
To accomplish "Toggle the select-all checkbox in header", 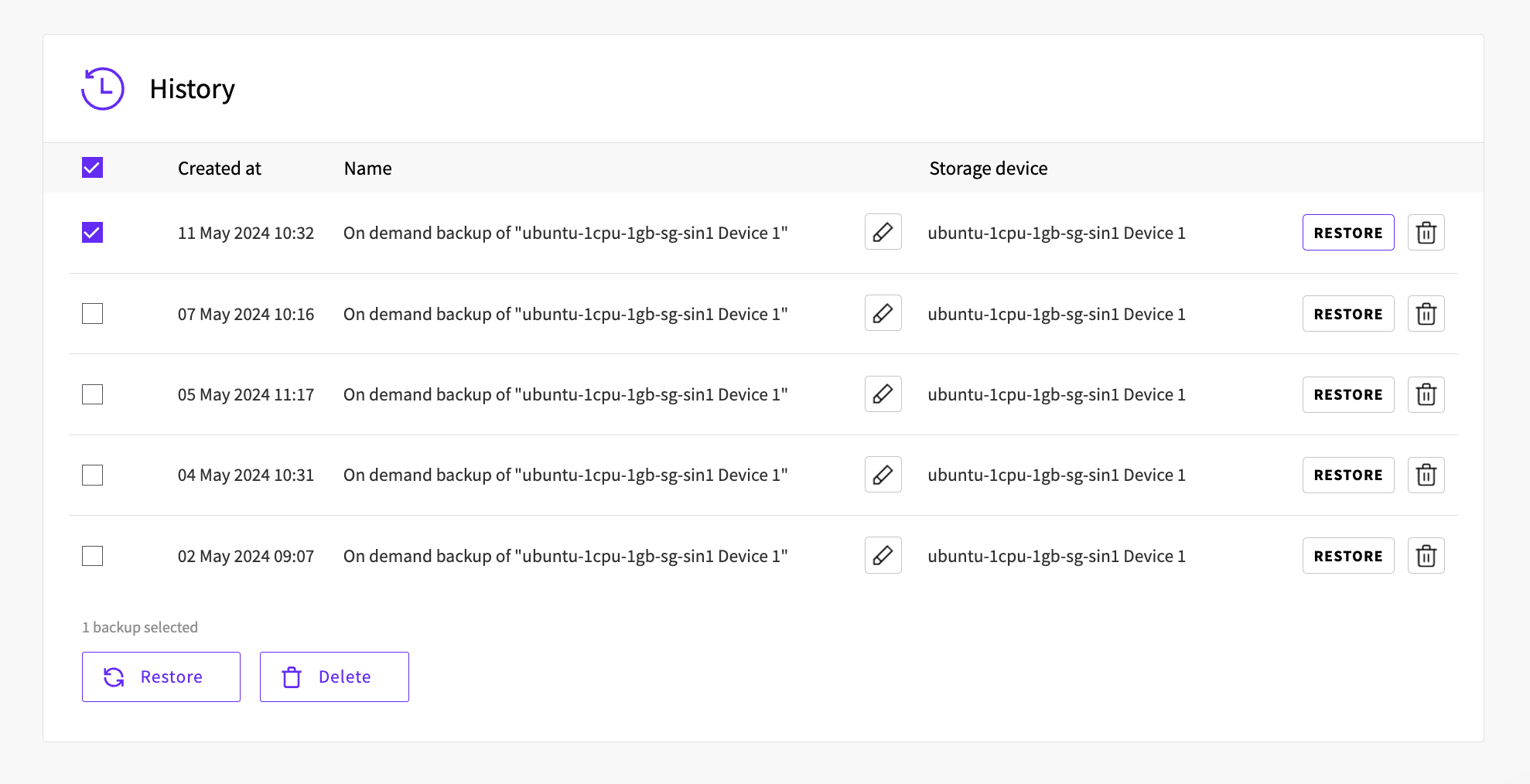I will point(92,168).
